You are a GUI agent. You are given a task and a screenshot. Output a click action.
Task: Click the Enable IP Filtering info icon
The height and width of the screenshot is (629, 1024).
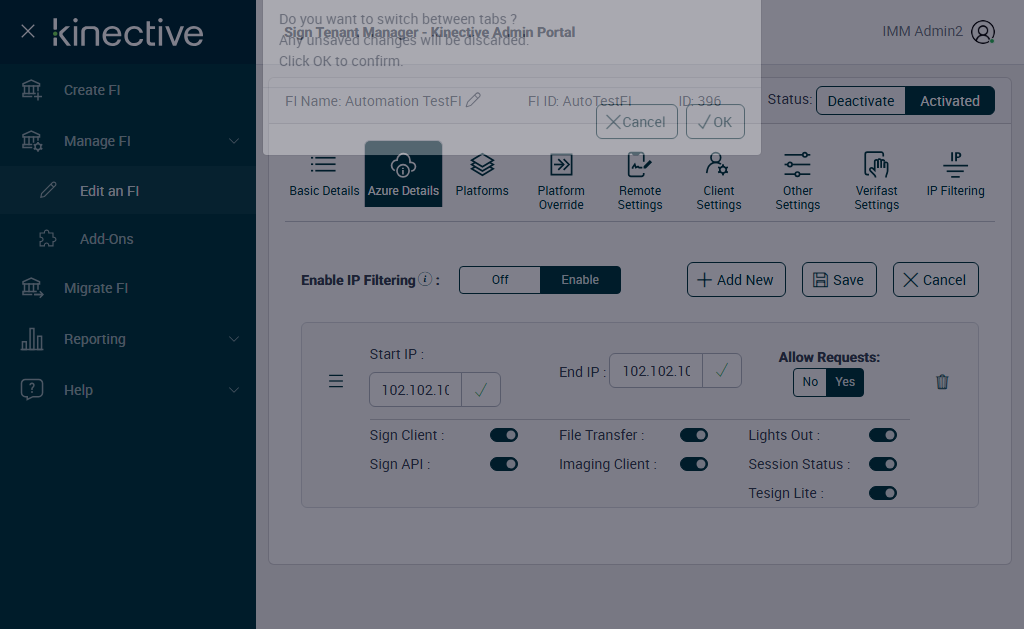click(425, 279)
